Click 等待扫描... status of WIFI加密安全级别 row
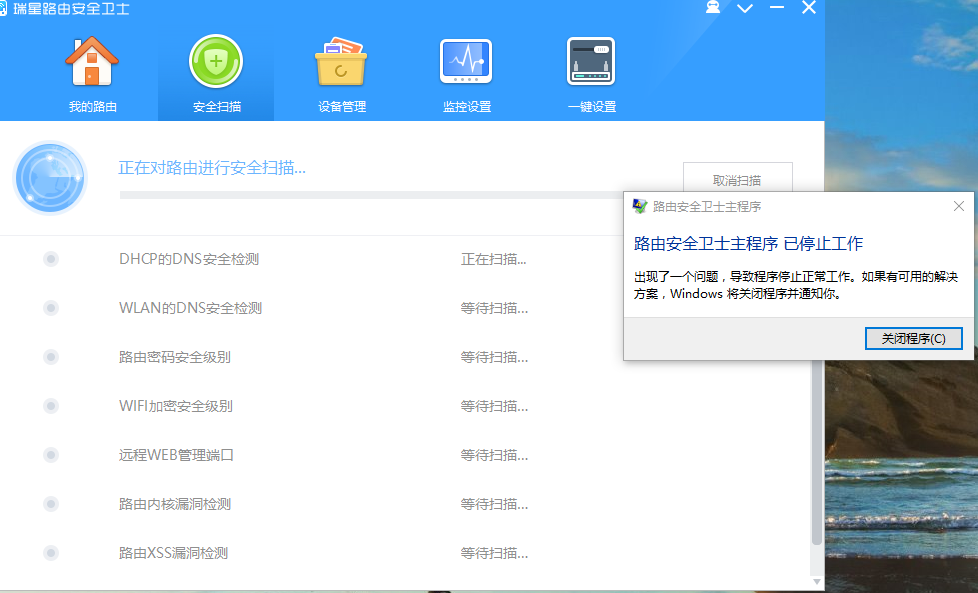Viewport: 978px width, 593px height. click(494, 406)
